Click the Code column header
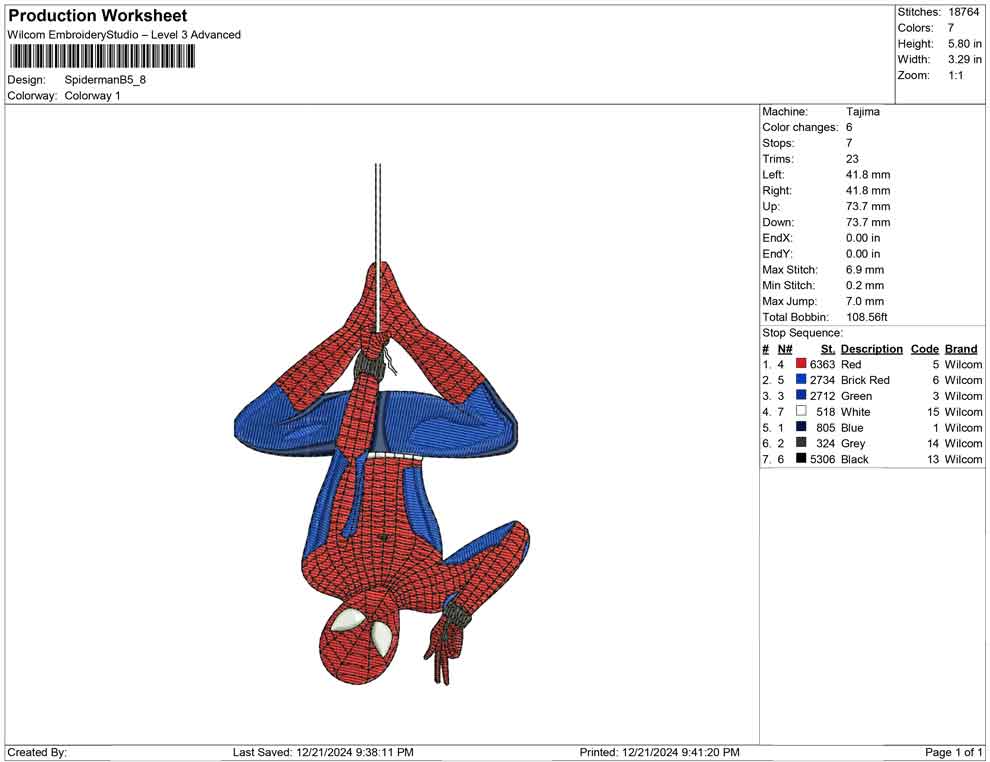The height and width of the screenshot is (762, 990). click(x=925, y=349)
